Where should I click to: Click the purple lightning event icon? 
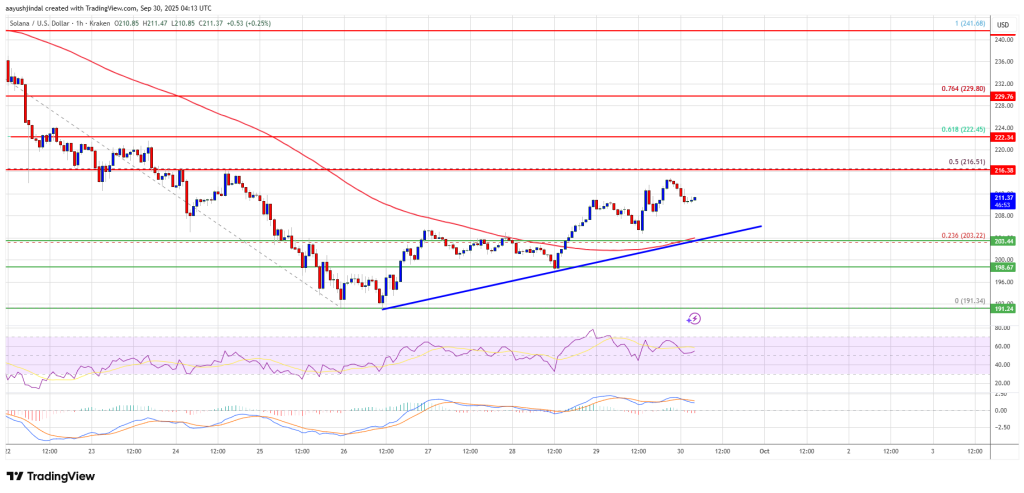pos(694,319)
